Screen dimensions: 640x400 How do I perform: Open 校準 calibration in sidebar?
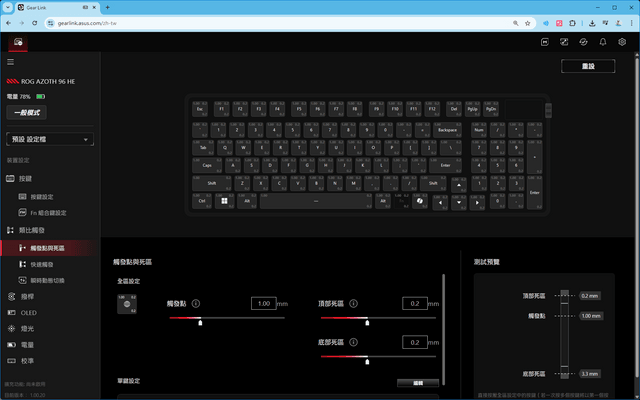pos(27,361)
